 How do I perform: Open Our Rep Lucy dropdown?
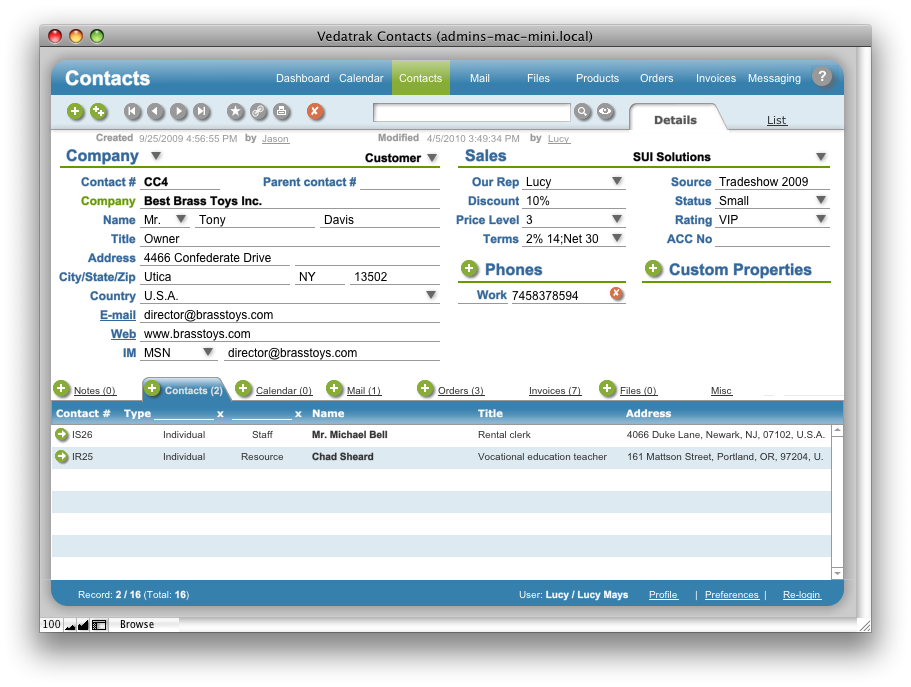pyautogui.click(x=617, y=181)
